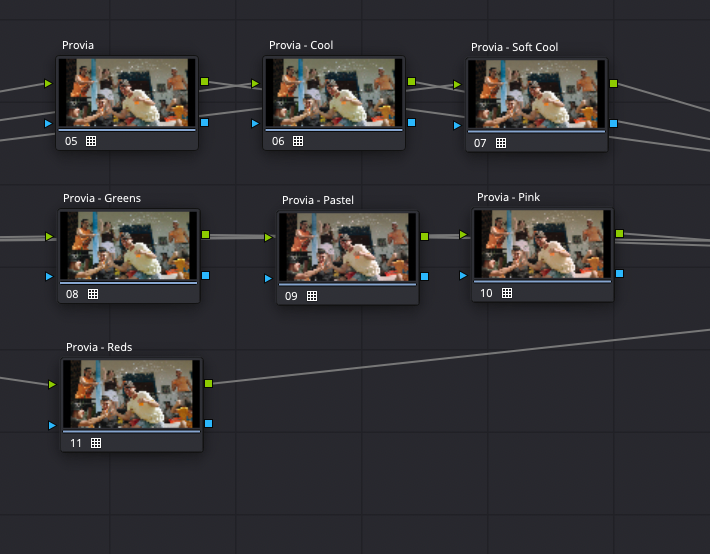The image size is (710, 554).
Task: Click blue key output of Provia - Pink node
Action: click(x=619, y=273)
